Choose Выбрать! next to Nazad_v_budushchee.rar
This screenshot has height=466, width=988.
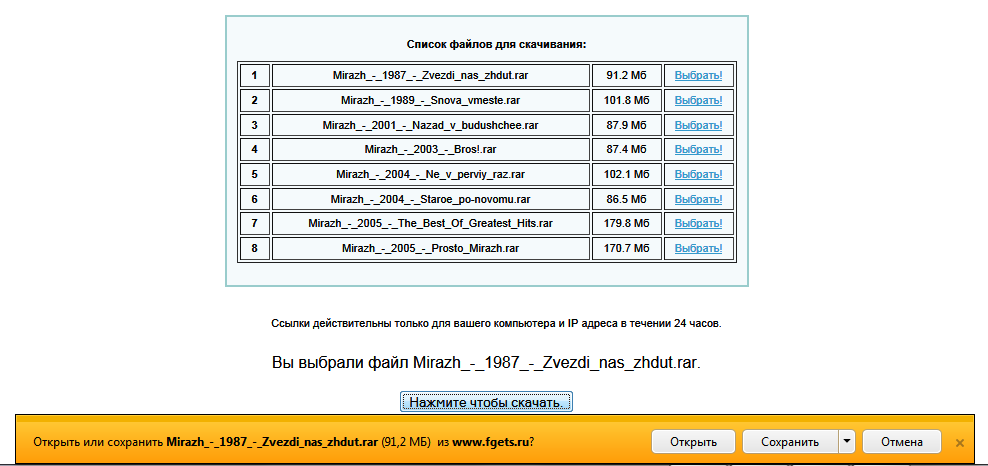(x=698, y=125)
